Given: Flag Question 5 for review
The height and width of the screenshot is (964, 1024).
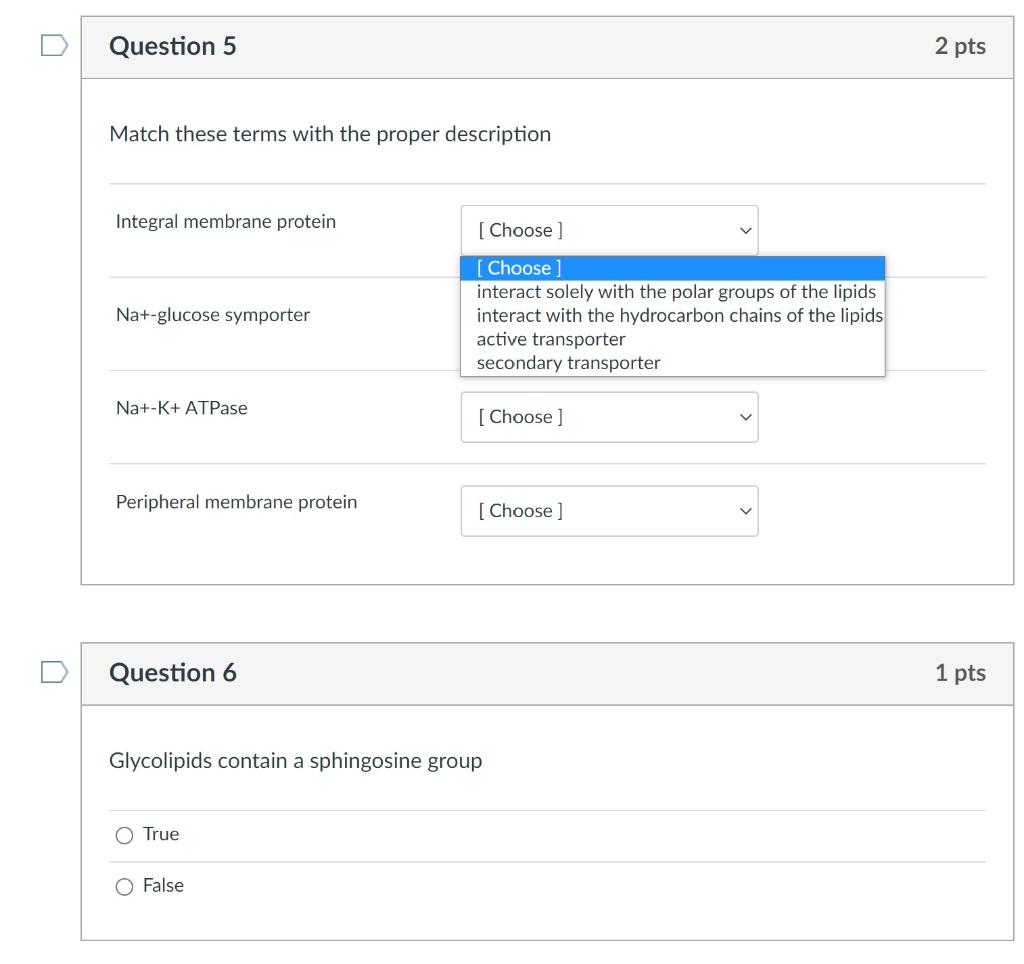Looking at the screenshot, I should pos(54,46).
